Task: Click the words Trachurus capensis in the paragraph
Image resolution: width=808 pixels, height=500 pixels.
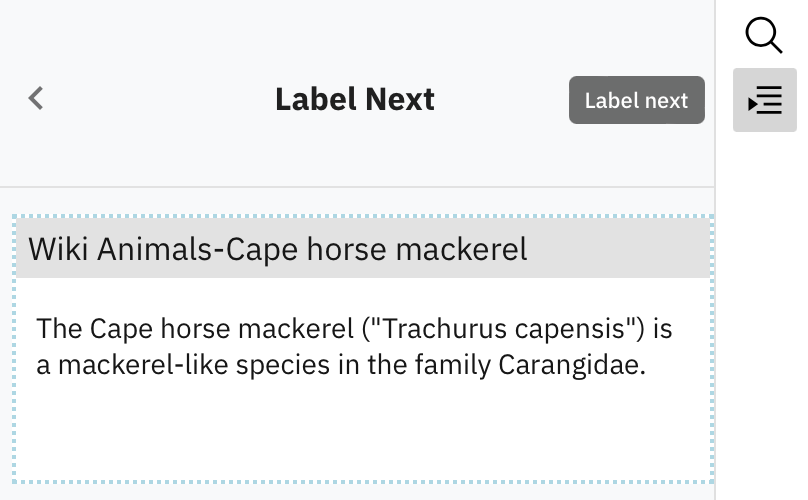Action: pyautogui.click(x=503, y=329)
